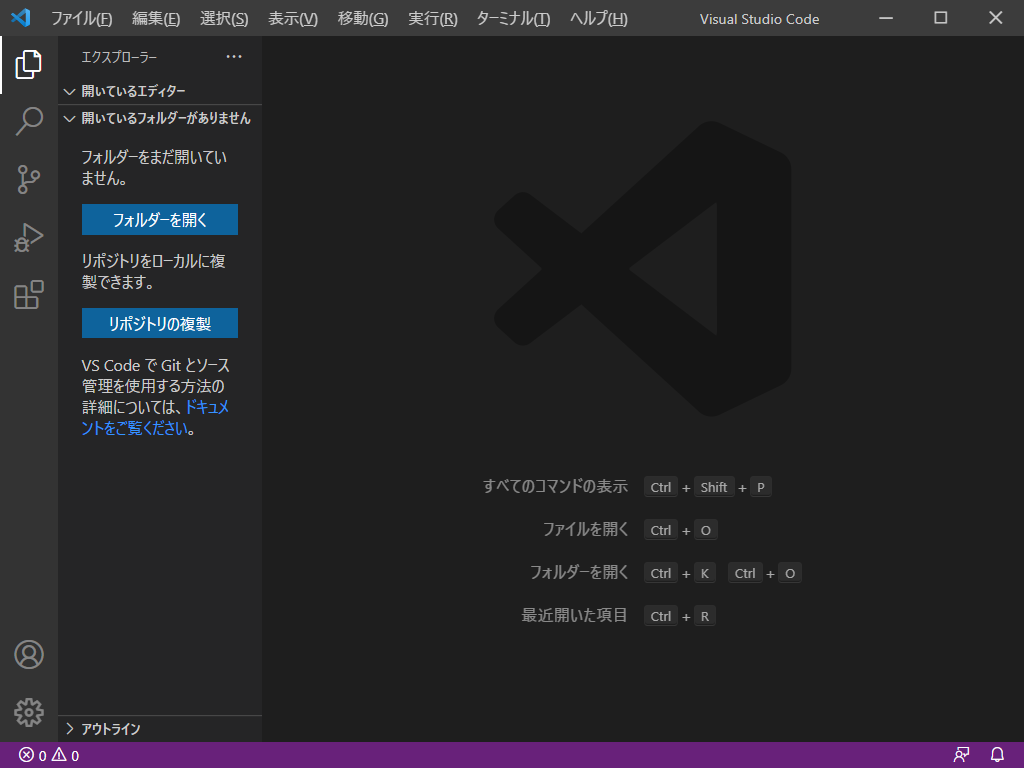Click the VS Code logo in title bar
The width and height of the screenshot is (1024, 768).
(x=21, y=18)
